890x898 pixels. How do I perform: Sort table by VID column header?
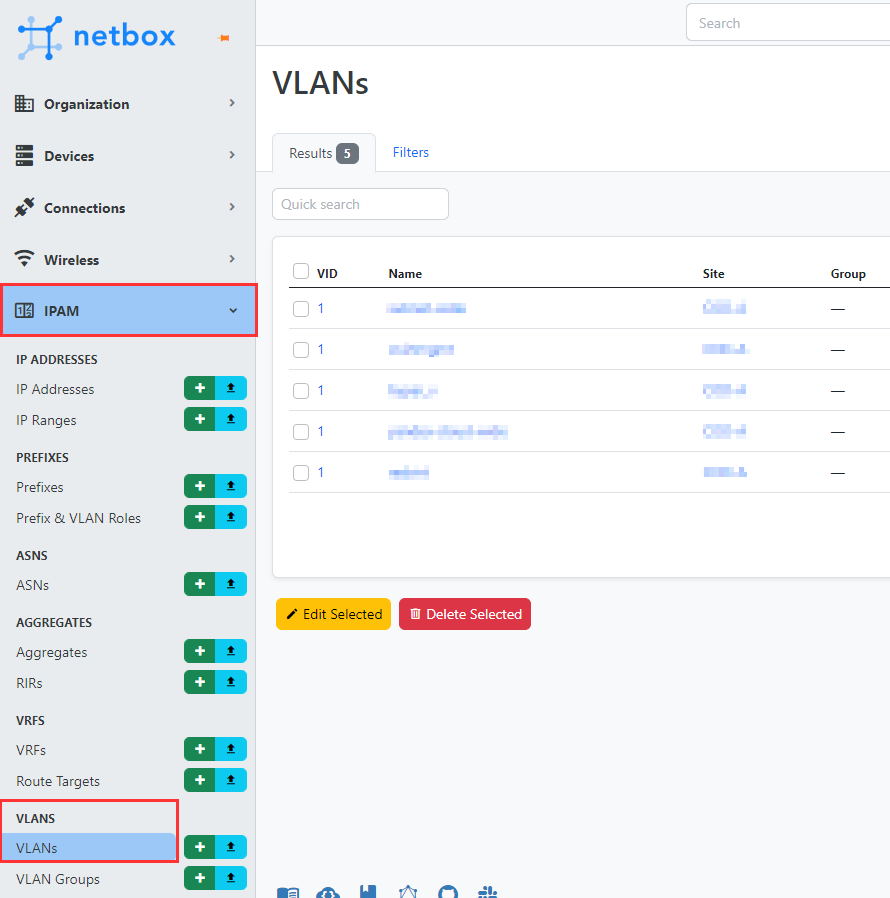click(327, 274)
